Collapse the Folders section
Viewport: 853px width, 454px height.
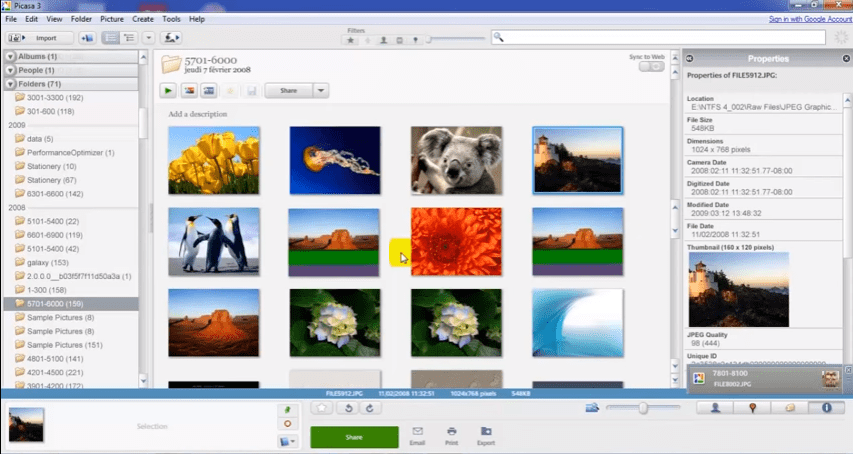tap(11, 84)
